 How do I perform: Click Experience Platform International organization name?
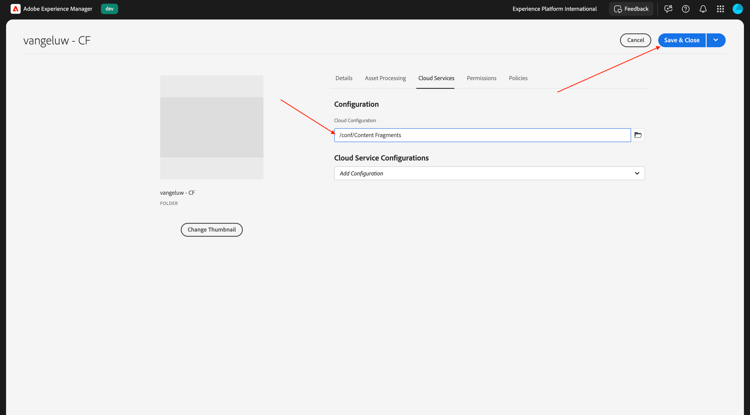coord(554,9)
